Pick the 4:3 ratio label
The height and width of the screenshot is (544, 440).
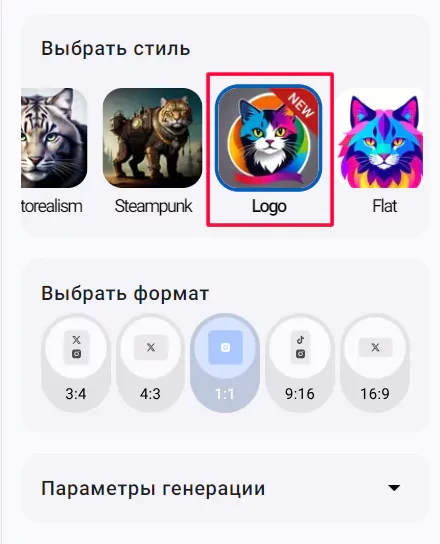pyautogui.click(x=150, y=394)
